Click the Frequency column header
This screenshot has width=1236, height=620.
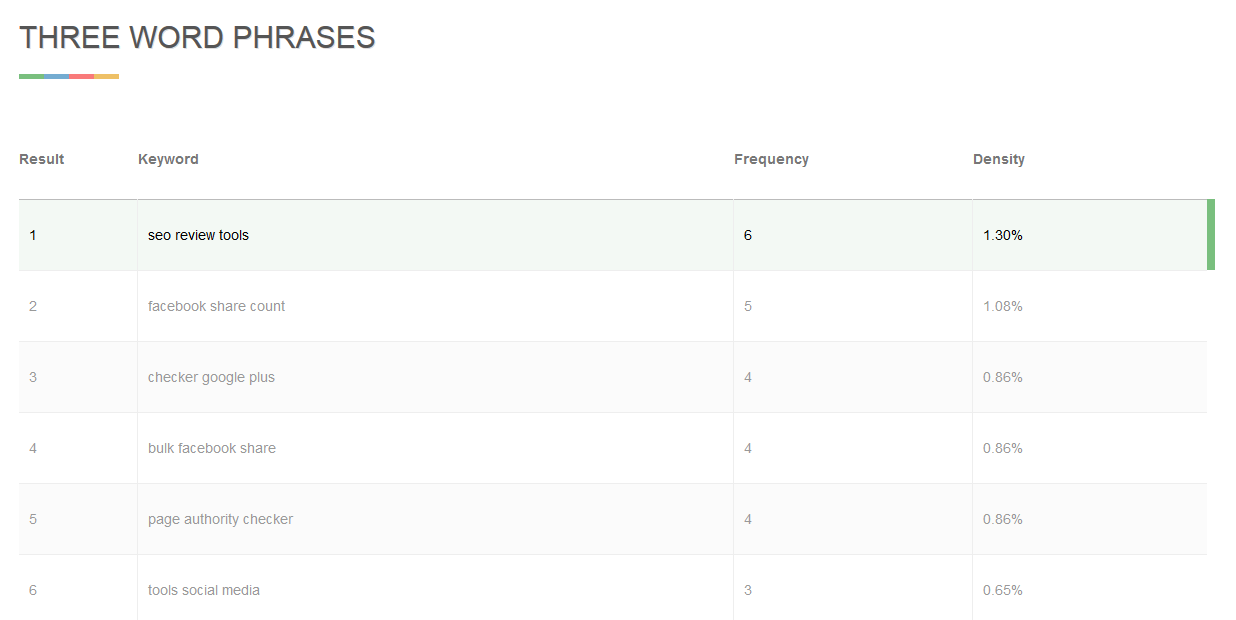(x=771, y=159)
